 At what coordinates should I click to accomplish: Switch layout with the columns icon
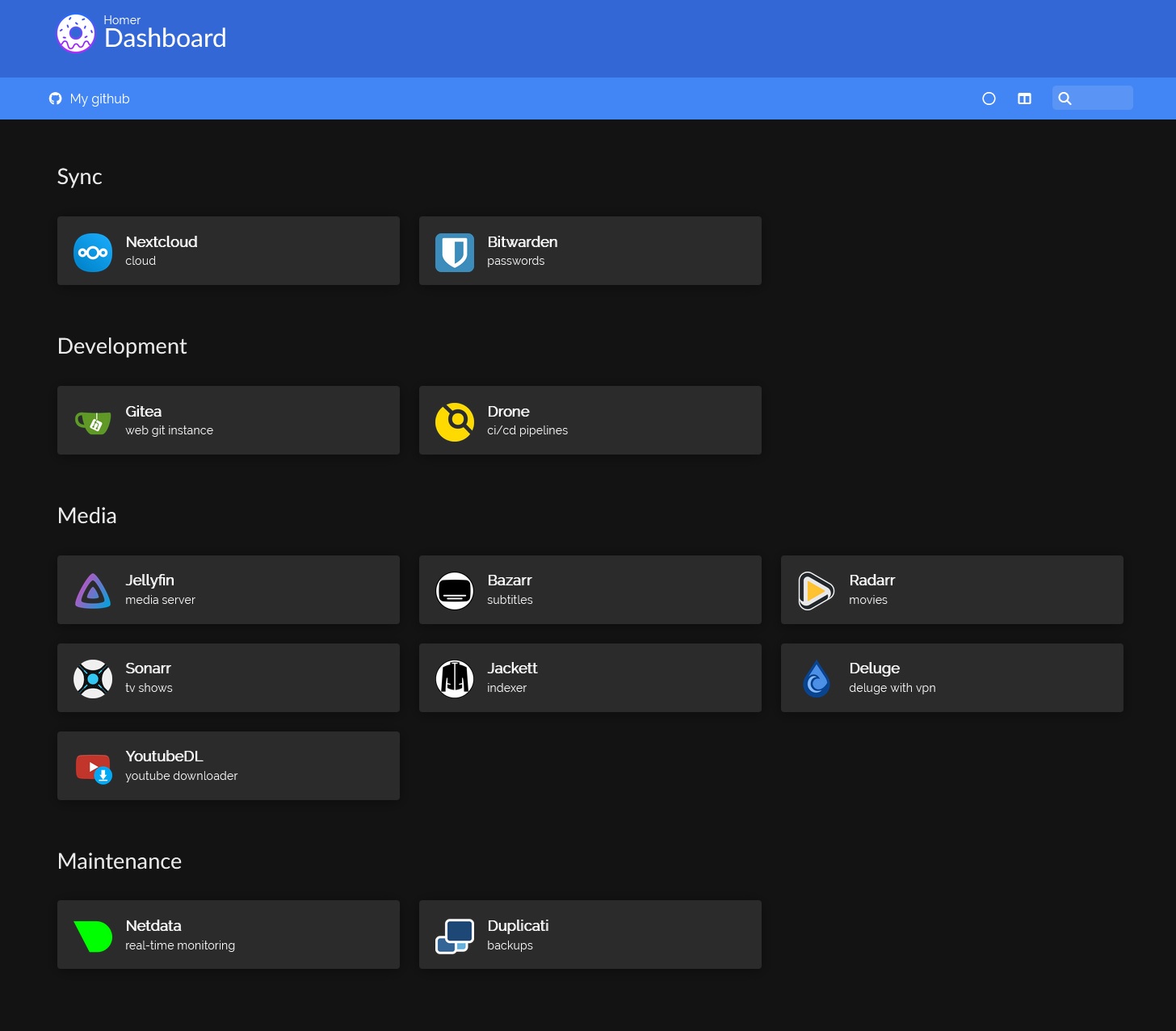tap(1024, 98)
